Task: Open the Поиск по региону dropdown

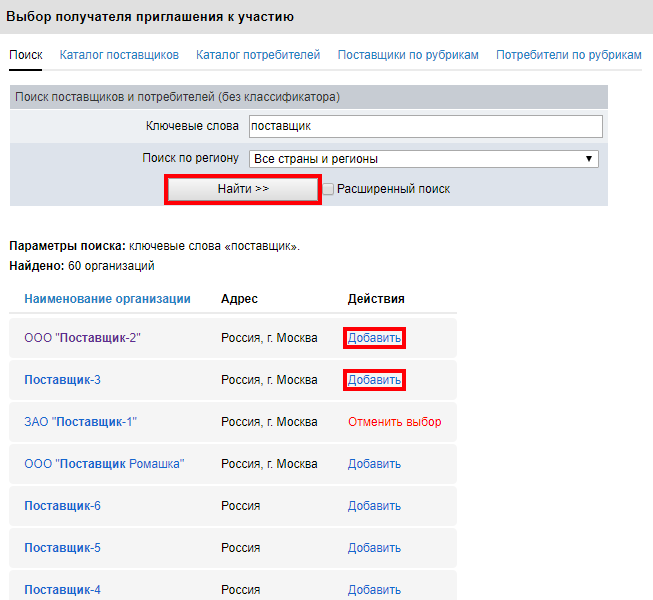Action: [x=423, y=158]
